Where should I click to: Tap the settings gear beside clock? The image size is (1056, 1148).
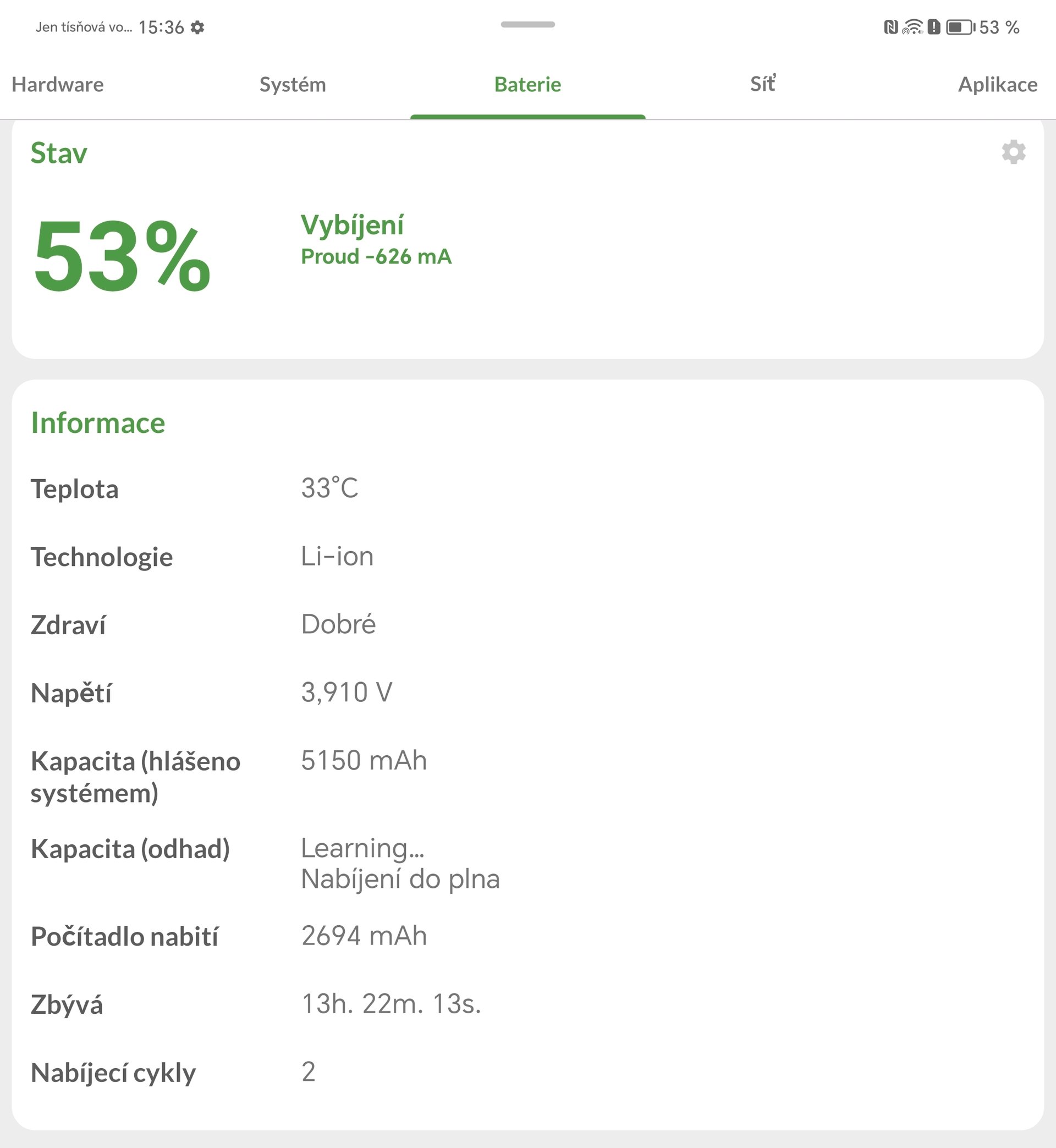click(x=197, y=28)
